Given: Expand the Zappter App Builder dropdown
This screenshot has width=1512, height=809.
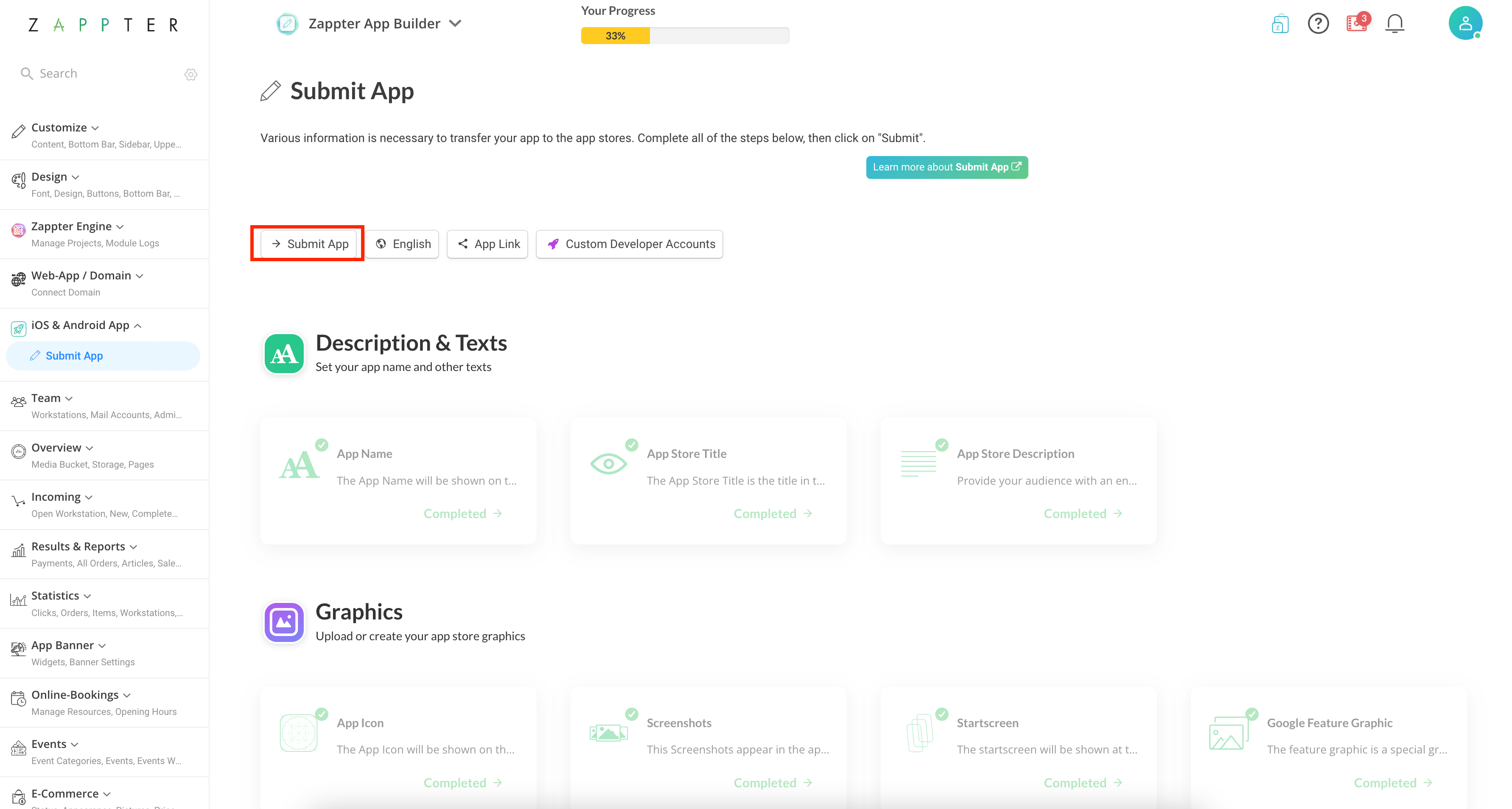Looking at the screenshot, I should [456, 23].
